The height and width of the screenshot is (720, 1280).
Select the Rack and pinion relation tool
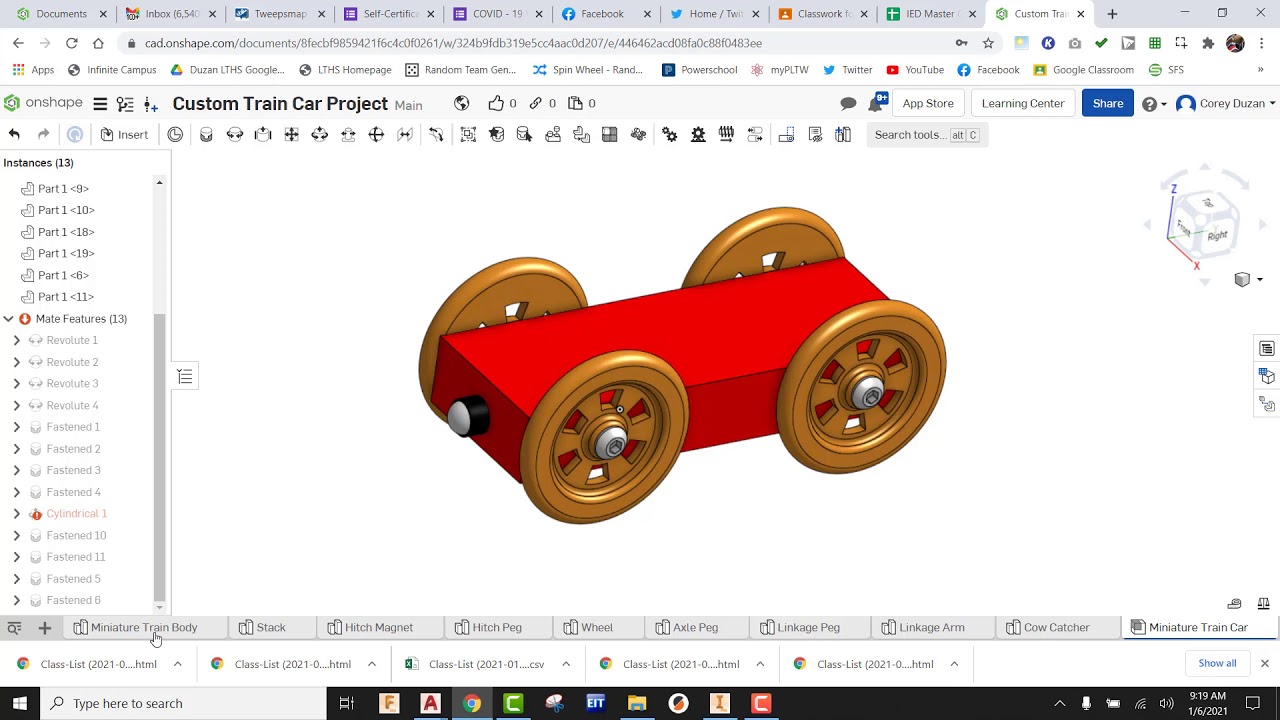click(698, 134)
